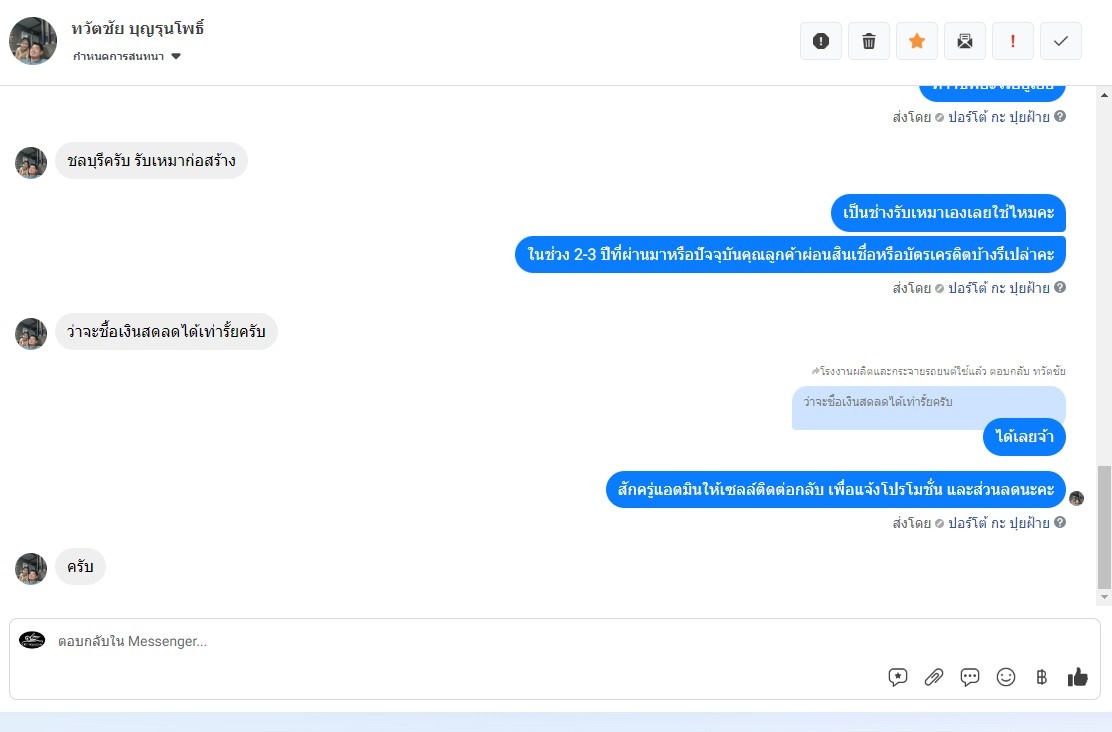Mark conversation unread with the envelope icon
1112x732 pixels.
tap(964, 41)
